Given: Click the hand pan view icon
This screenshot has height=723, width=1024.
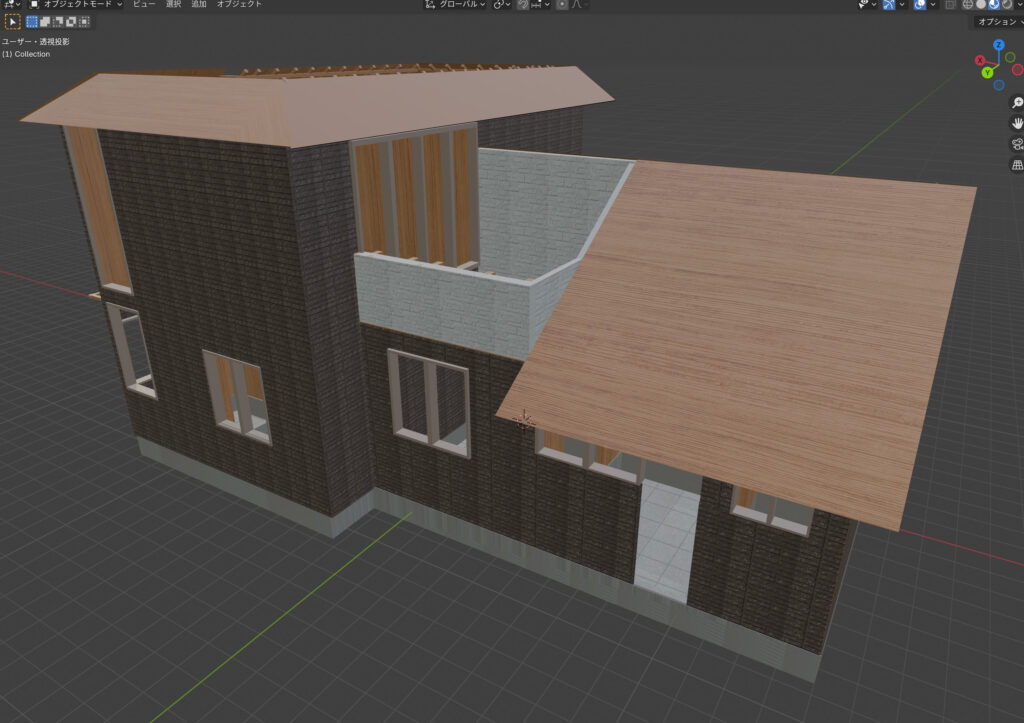Looking at the screenshot, I should [x=1017, y=124].
